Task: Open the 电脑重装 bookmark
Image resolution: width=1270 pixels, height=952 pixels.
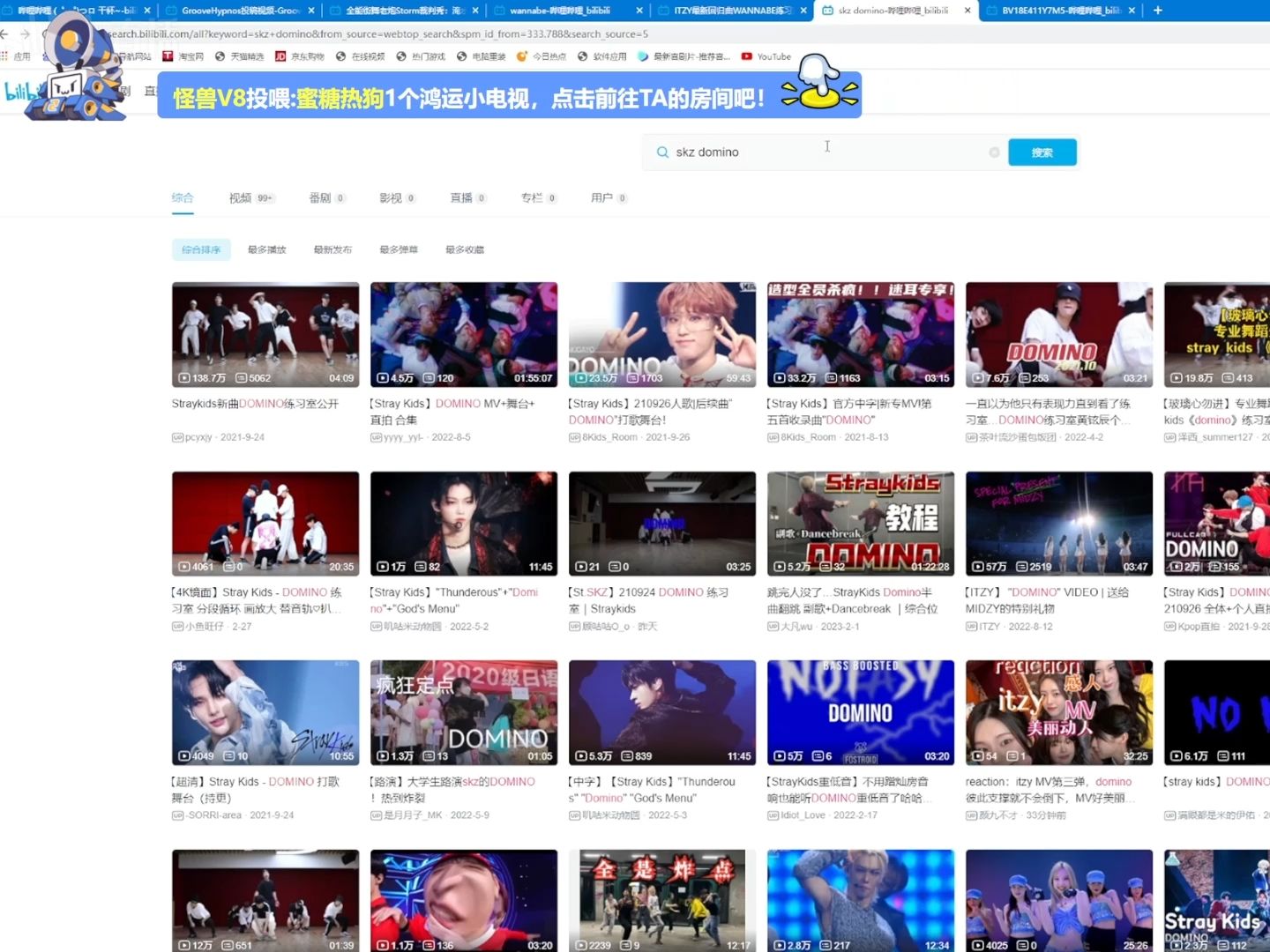Action: [x=482, y=56]
